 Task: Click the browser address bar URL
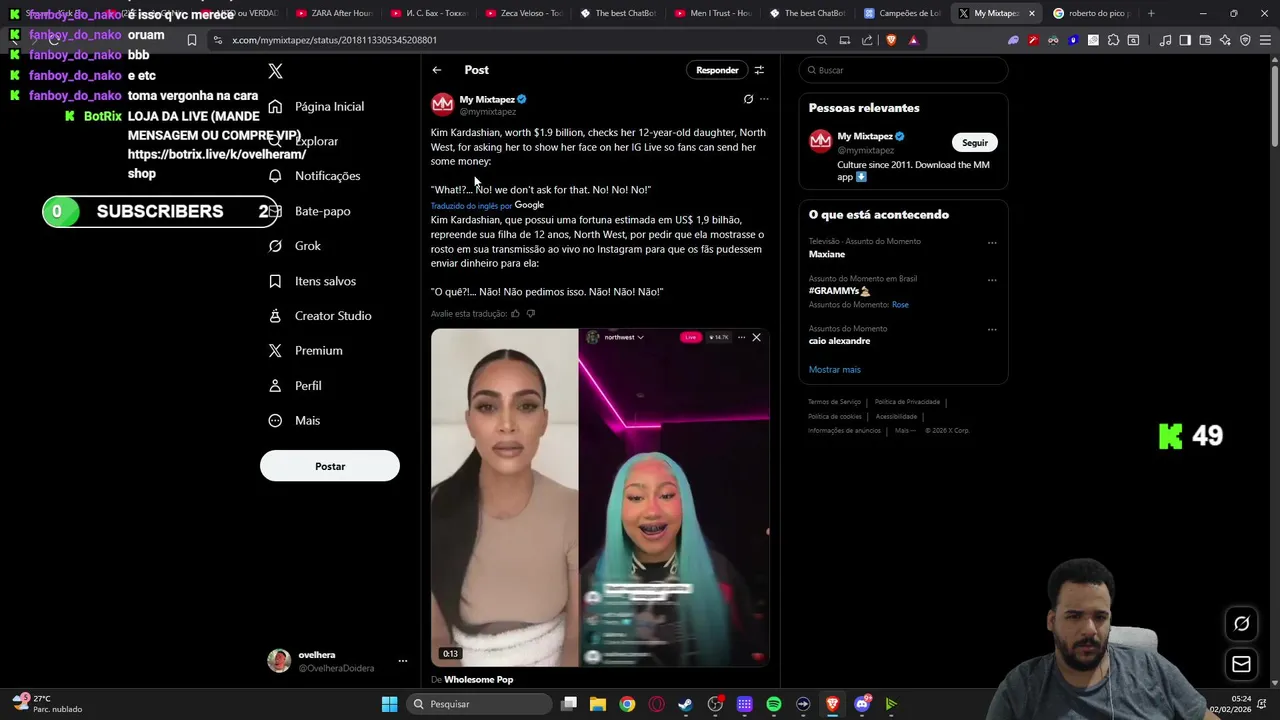334,40
